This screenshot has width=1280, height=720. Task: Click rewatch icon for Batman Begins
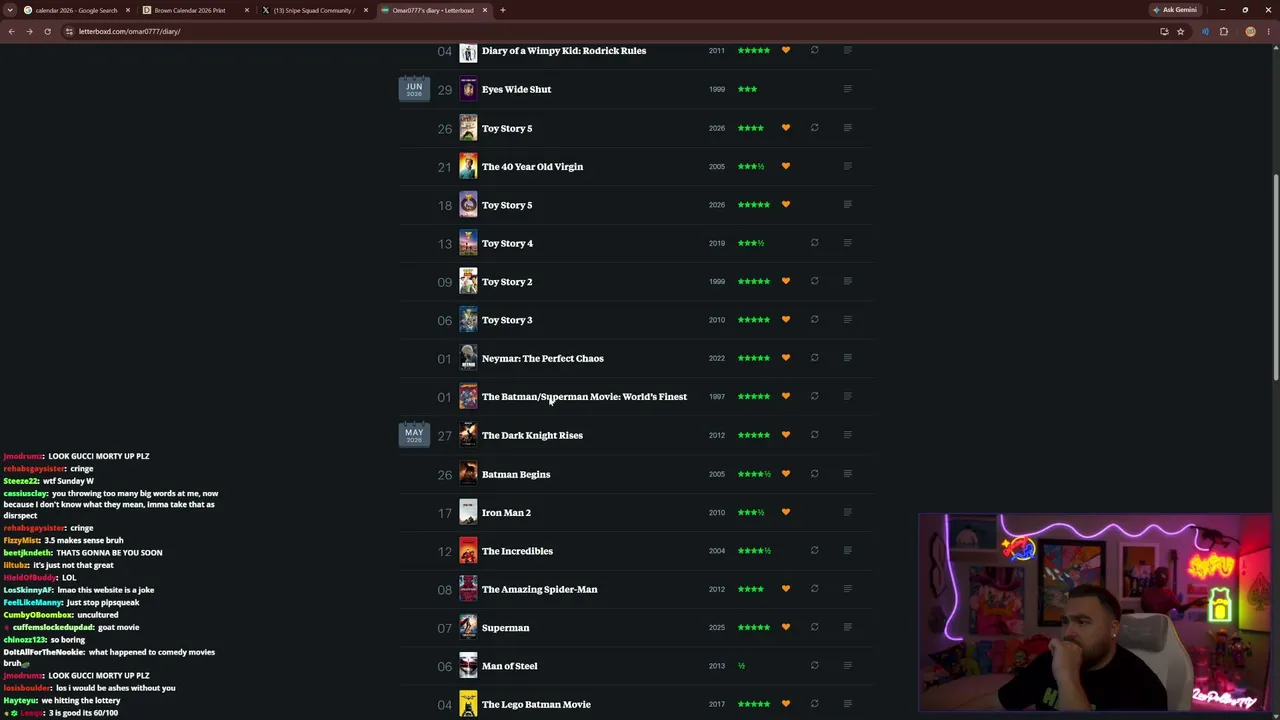pyautogui.click(x=814, y=474)
